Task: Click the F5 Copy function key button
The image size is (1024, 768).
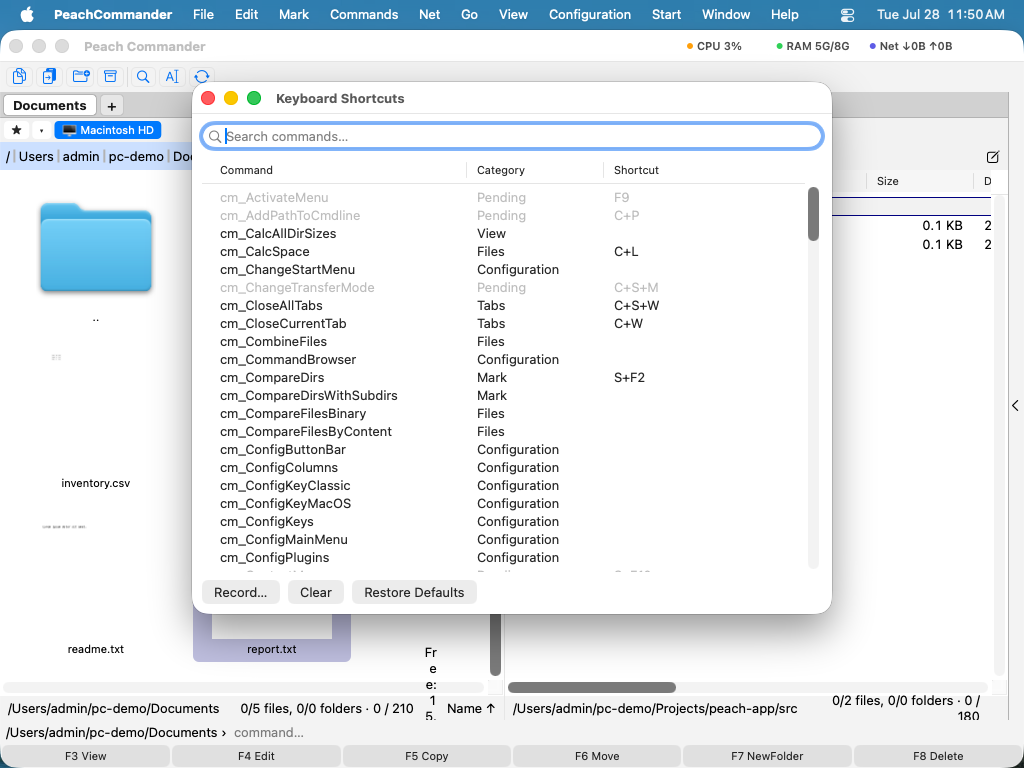Action: 426,756
